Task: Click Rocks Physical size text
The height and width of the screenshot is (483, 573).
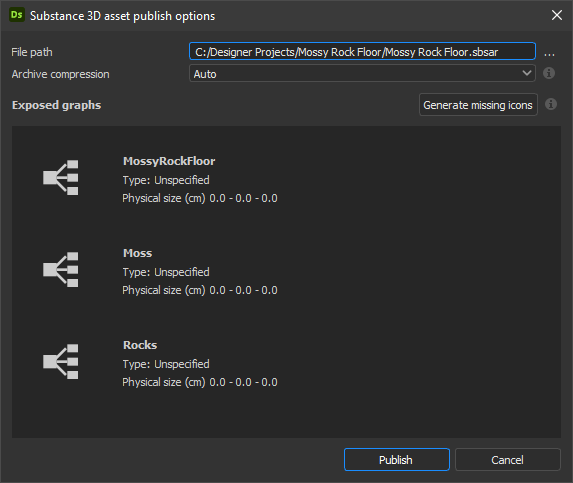Action: click(x=200, y=382)
